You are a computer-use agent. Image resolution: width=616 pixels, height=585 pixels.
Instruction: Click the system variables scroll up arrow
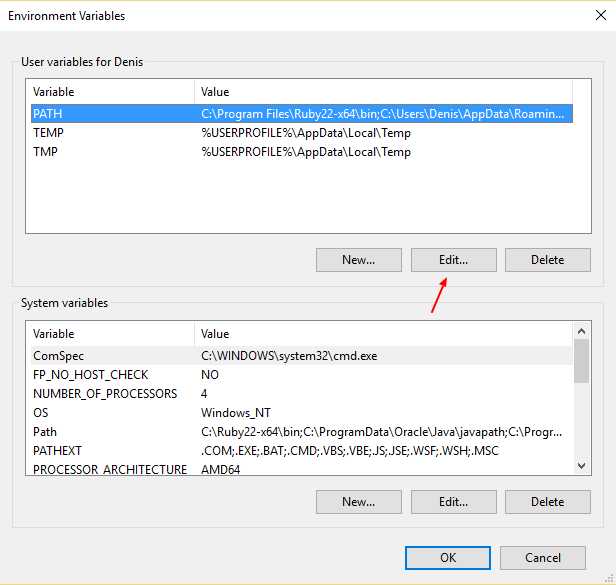[581, 331]
